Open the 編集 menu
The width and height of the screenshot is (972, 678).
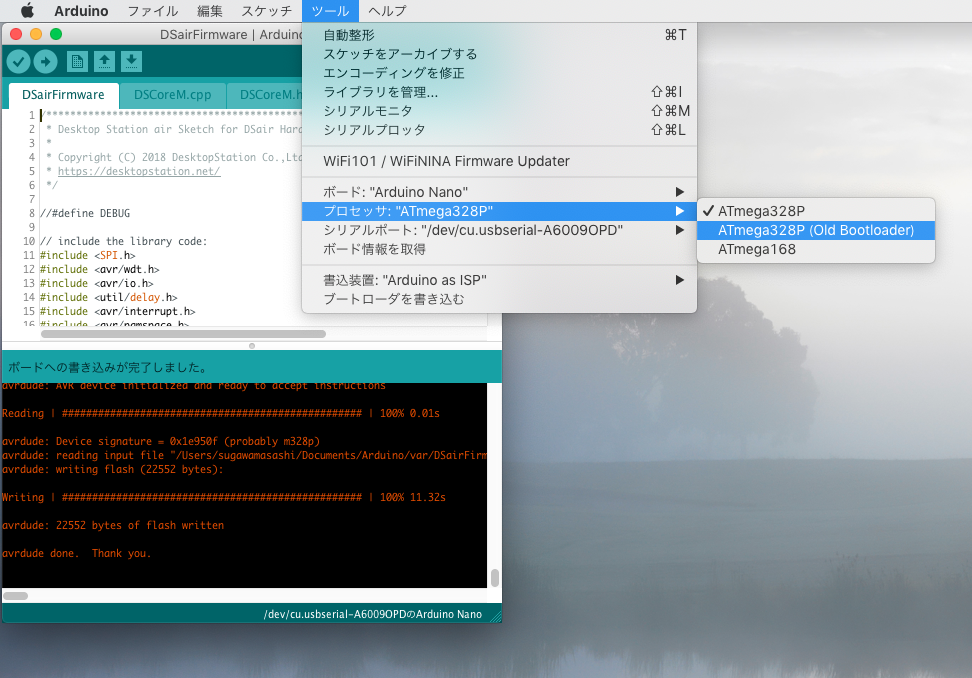pos(210,11)
